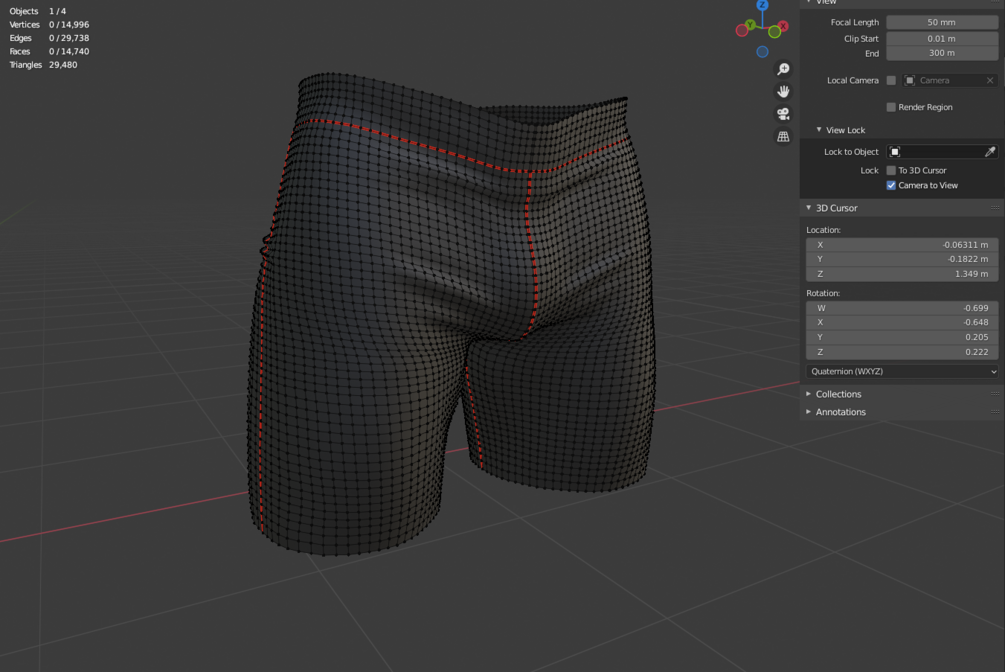Toggle camera view with camera icon
The width and height of the screenshot is (1005, 672).
coord(783,114)
